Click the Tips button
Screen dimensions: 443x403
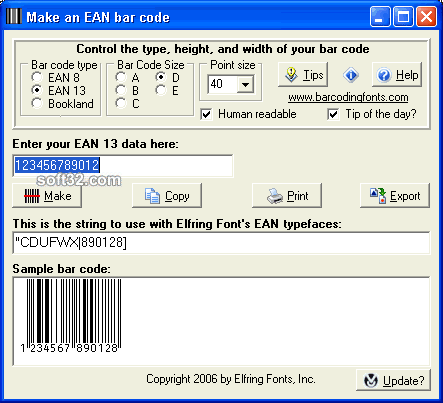point(303,75)
